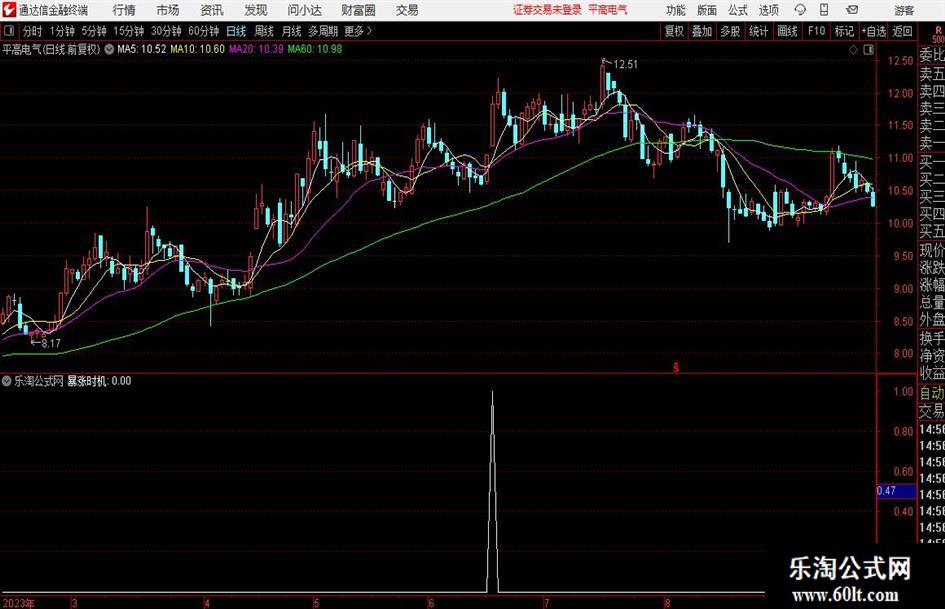Click the customer service headset icon
The height and width of the screenshot is (609, 945).
tap(800, 10)
